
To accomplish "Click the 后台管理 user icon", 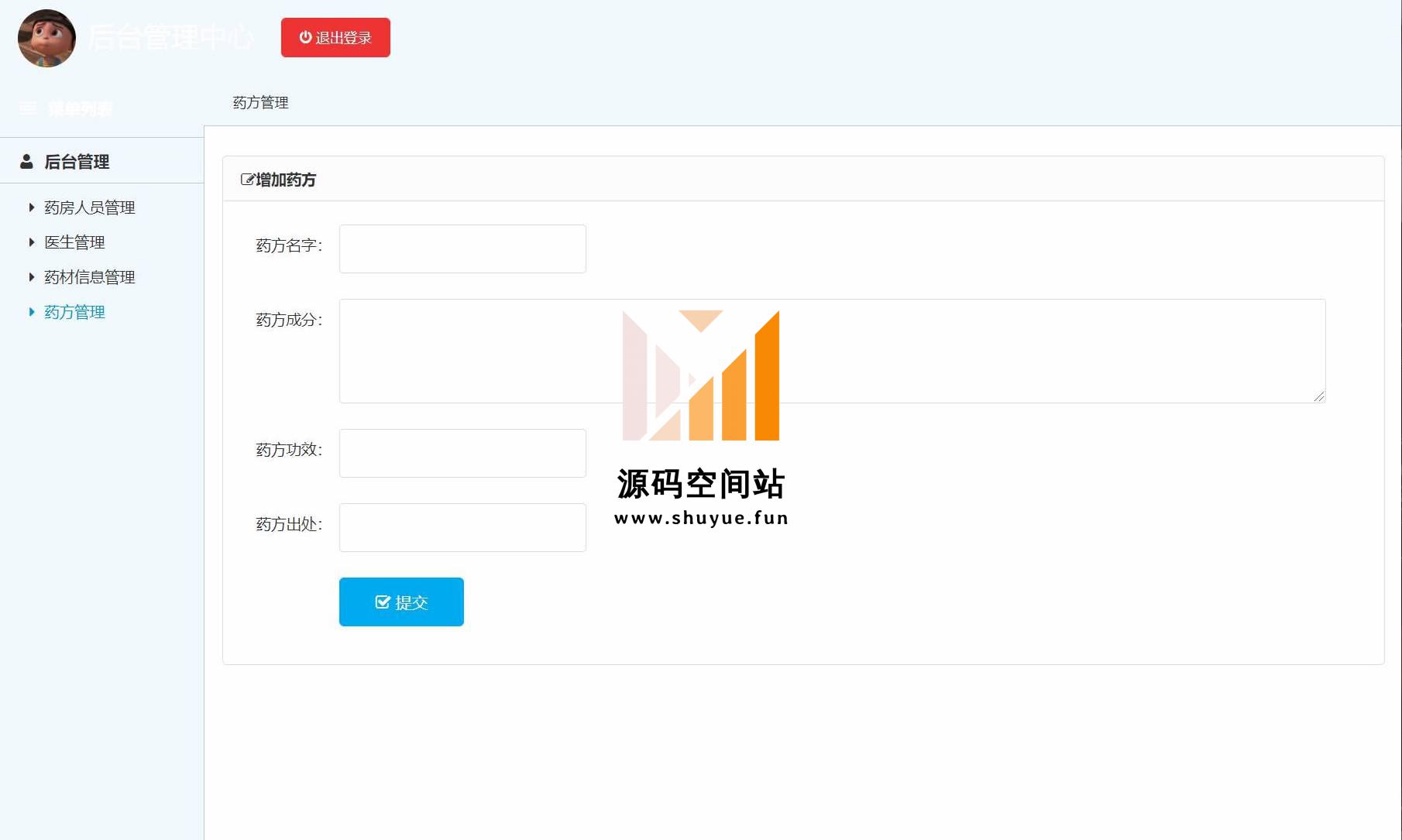I will pyautogui.click(x=26, y=161).
